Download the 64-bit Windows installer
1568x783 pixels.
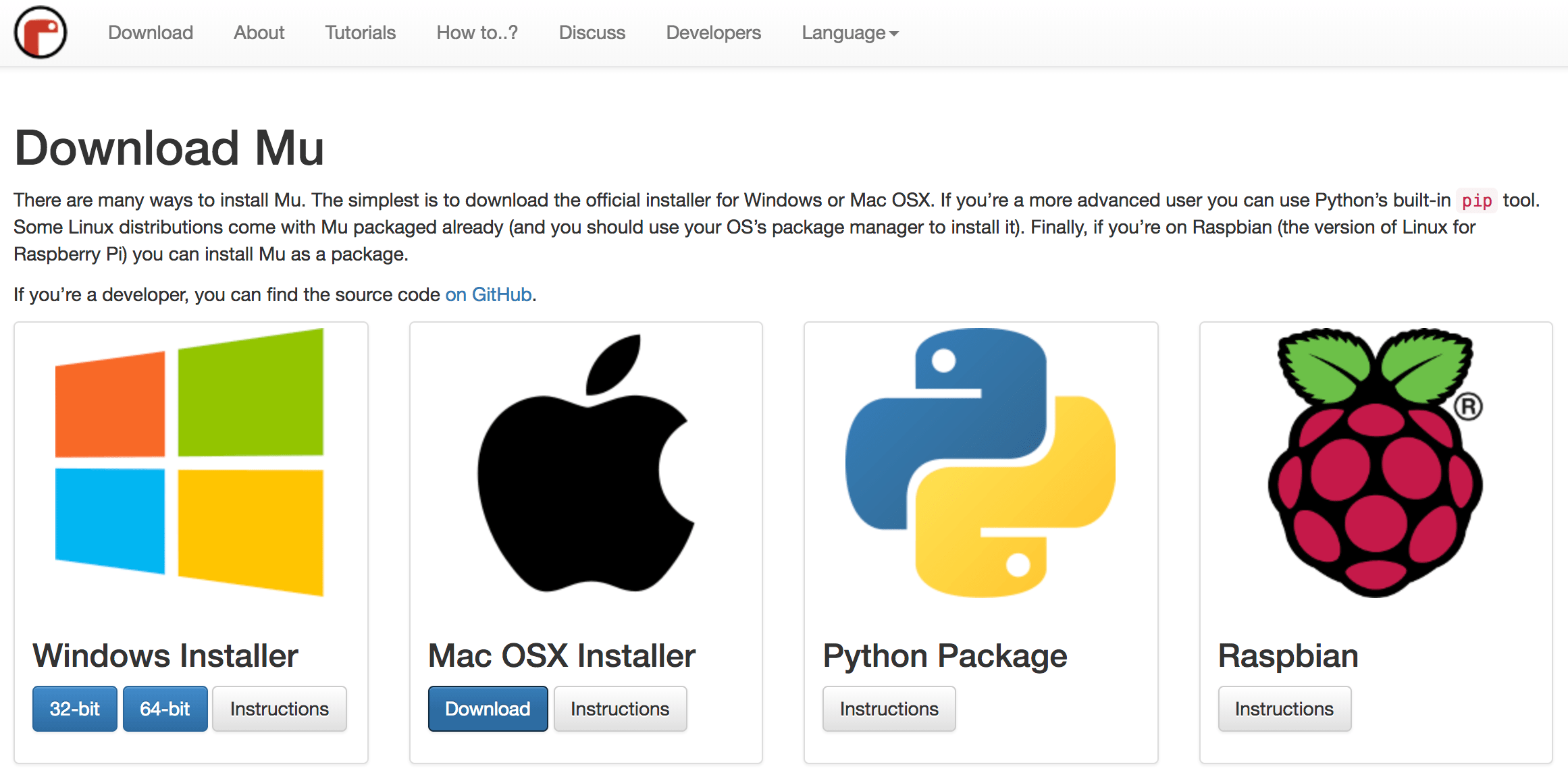[165, 709]
